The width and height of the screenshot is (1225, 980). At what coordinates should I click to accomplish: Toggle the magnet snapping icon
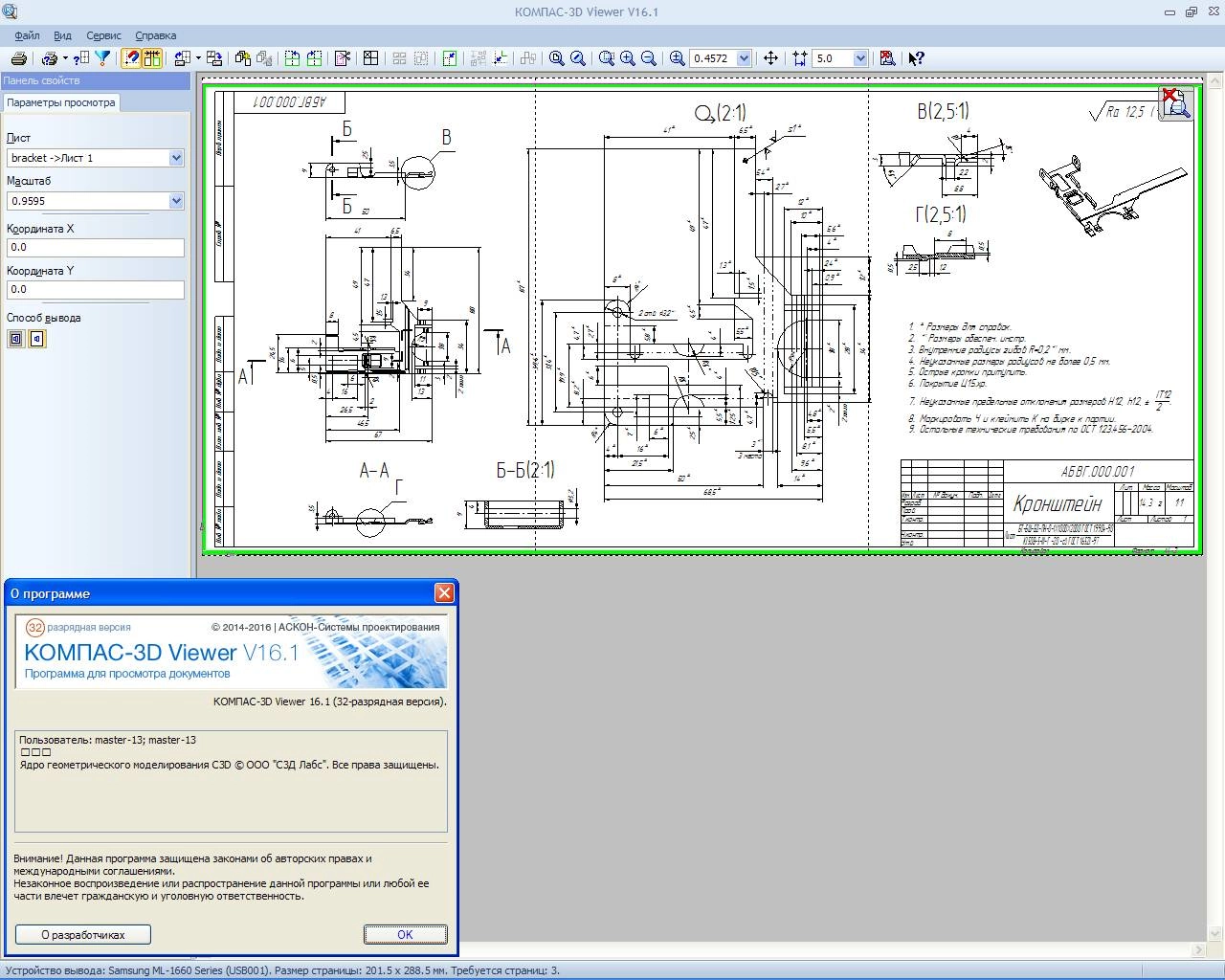[x=132, y=58]
